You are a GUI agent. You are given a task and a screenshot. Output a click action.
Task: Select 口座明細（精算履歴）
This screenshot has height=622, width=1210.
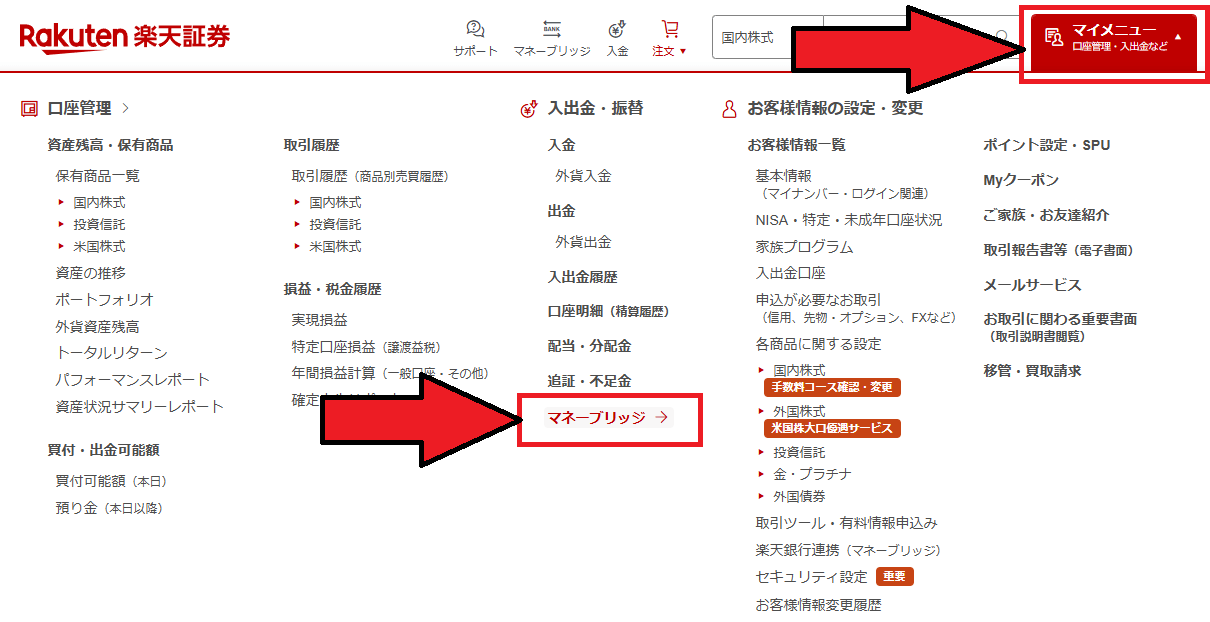[x=608, y=311]
